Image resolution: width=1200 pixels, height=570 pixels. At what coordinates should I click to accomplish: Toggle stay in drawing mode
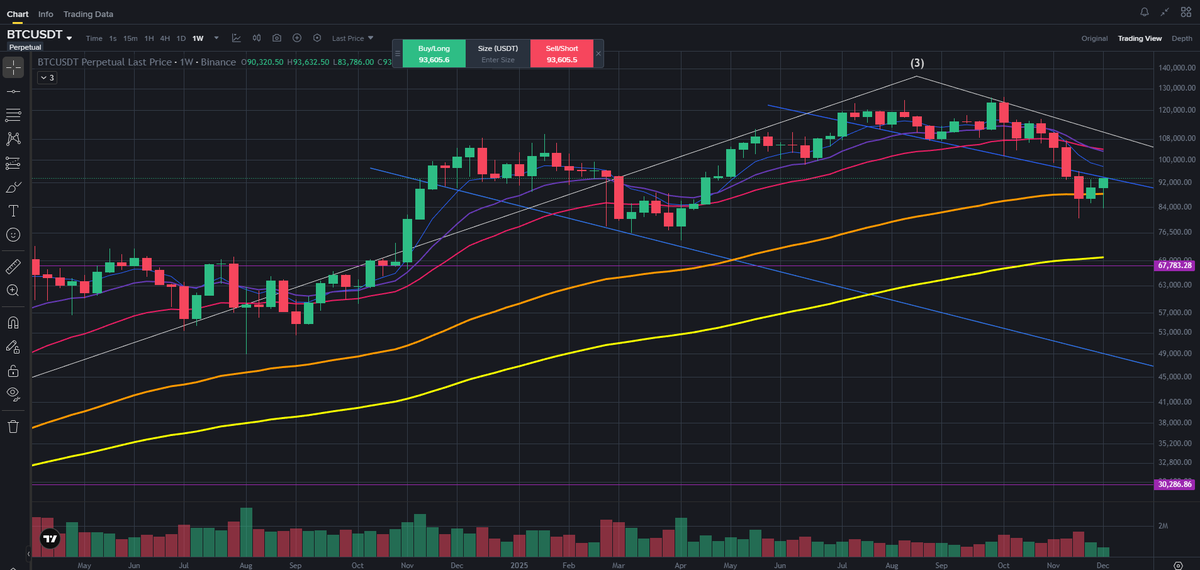pos(13,347)
